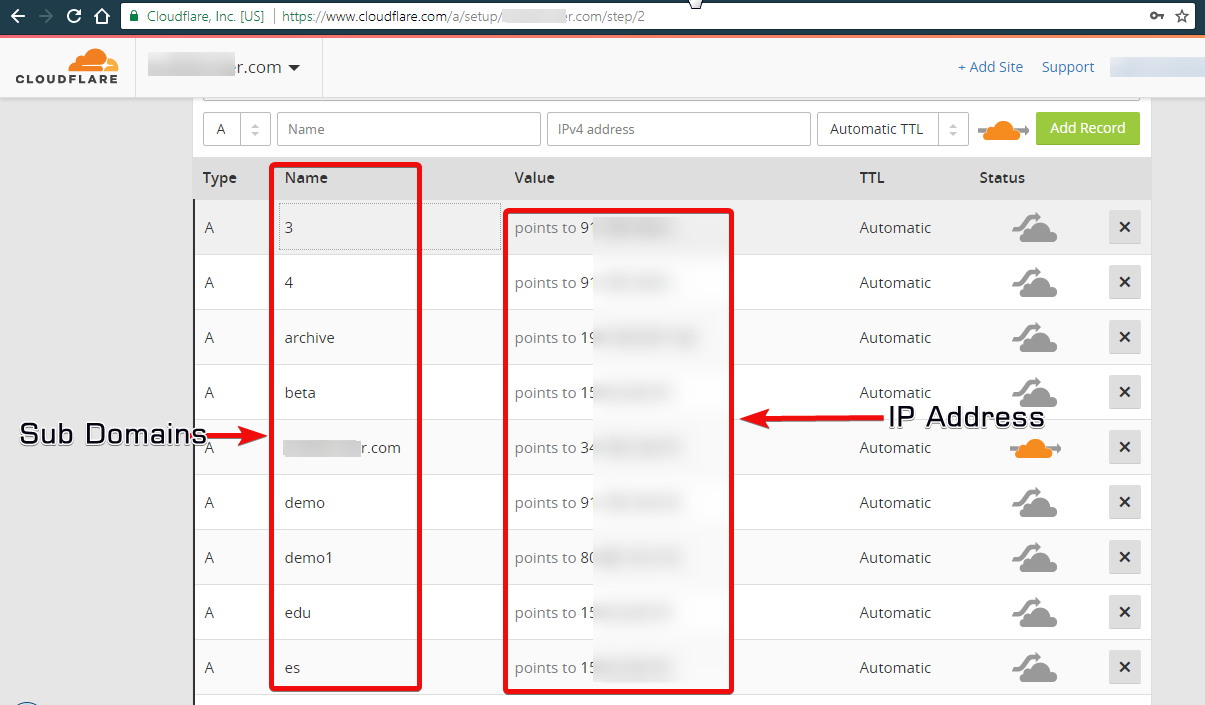Delete the es record with its X button
The width and height of the screenshot is (1205, 705).
[1124, 667]
